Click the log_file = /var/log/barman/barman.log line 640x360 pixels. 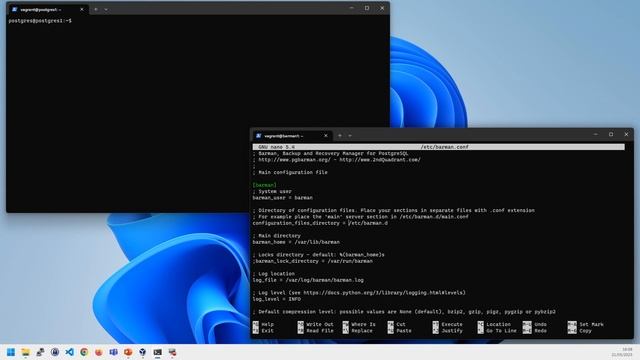click(308, 280)
